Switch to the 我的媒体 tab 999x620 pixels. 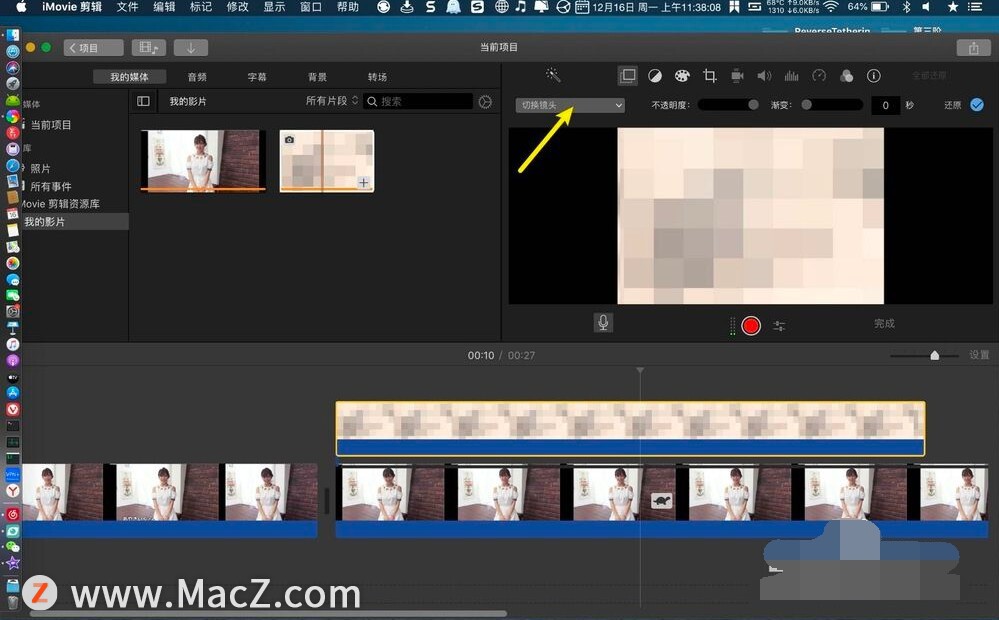(129, 76)
